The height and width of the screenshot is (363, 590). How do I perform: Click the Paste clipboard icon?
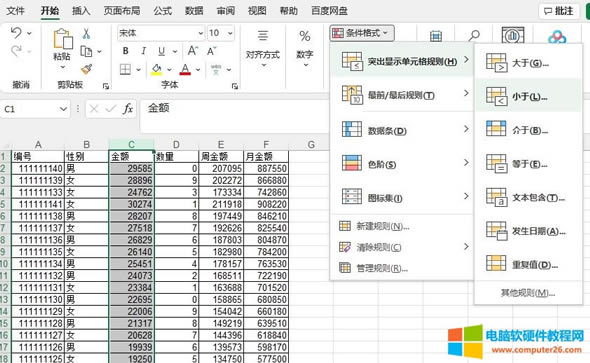tap(63, 38)
